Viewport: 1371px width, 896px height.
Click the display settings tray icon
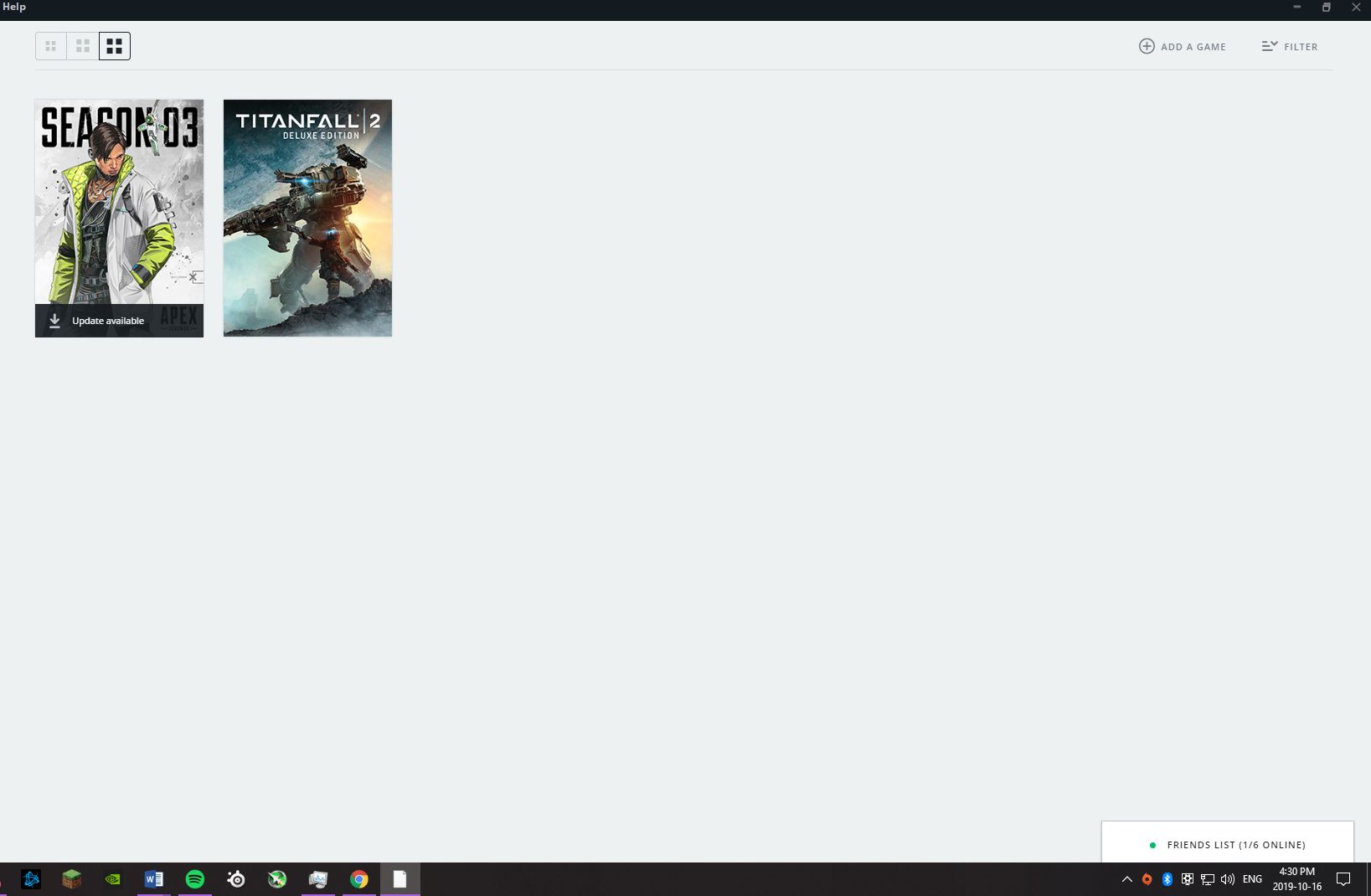click(1188, 879)
